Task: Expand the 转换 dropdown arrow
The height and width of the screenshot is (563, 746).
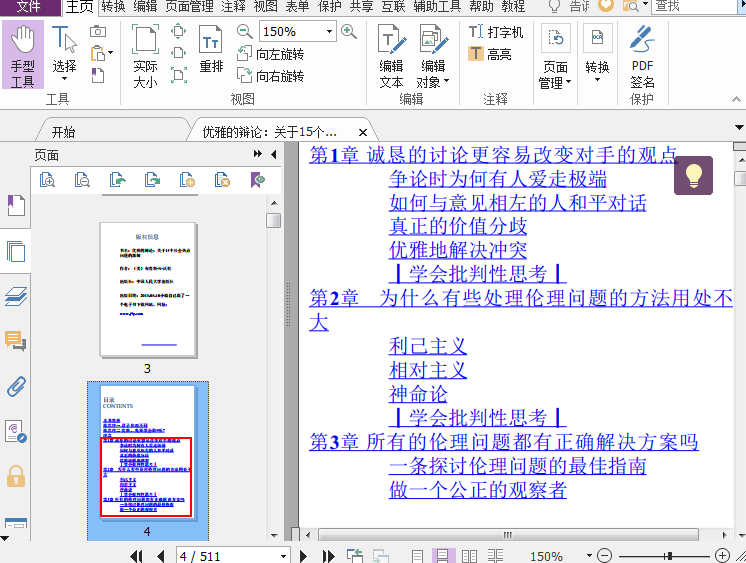Action: (597, 79)
